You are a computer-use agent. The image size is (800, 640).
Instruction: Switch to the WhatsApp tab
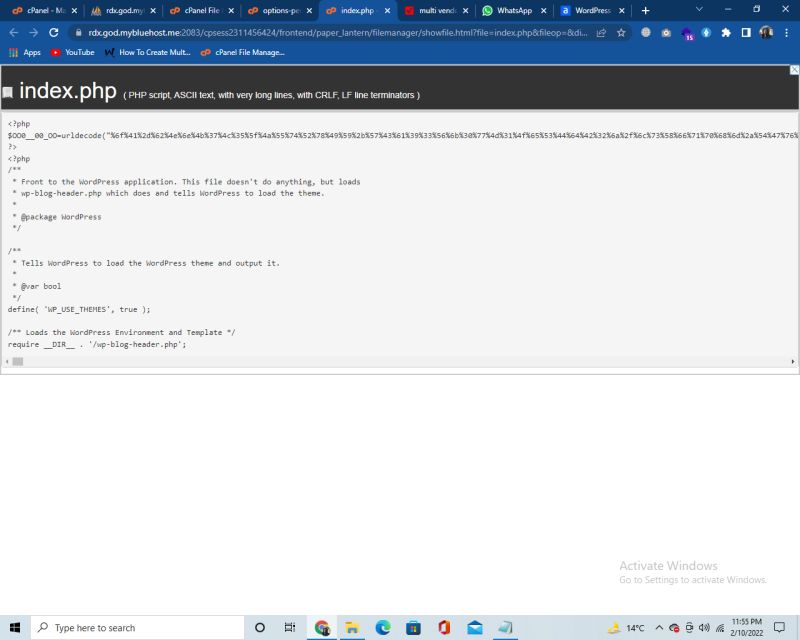513,11
